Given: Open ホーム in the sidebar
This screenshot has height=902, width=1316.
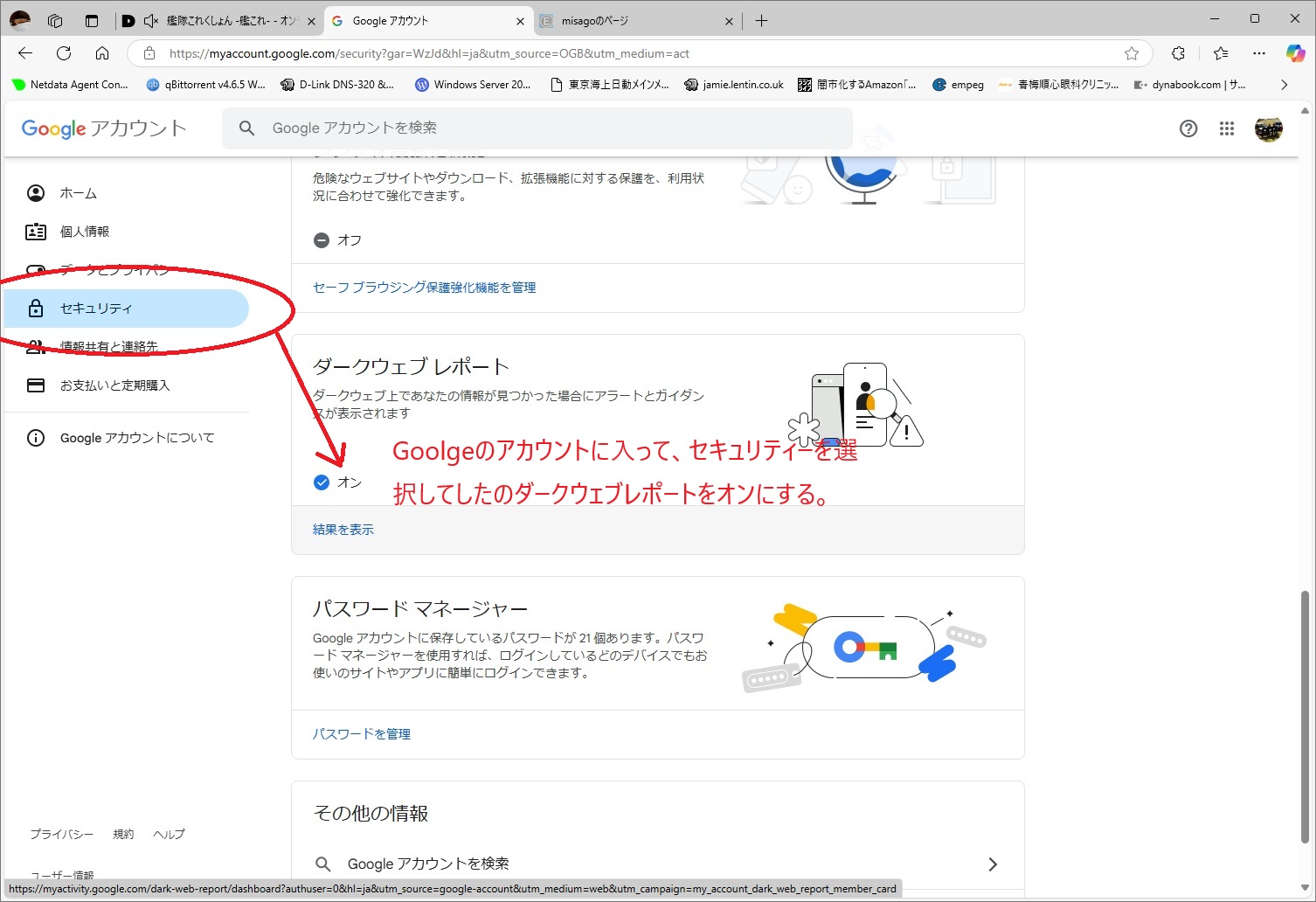Looking at the screenshot, I should click(127, 193).
